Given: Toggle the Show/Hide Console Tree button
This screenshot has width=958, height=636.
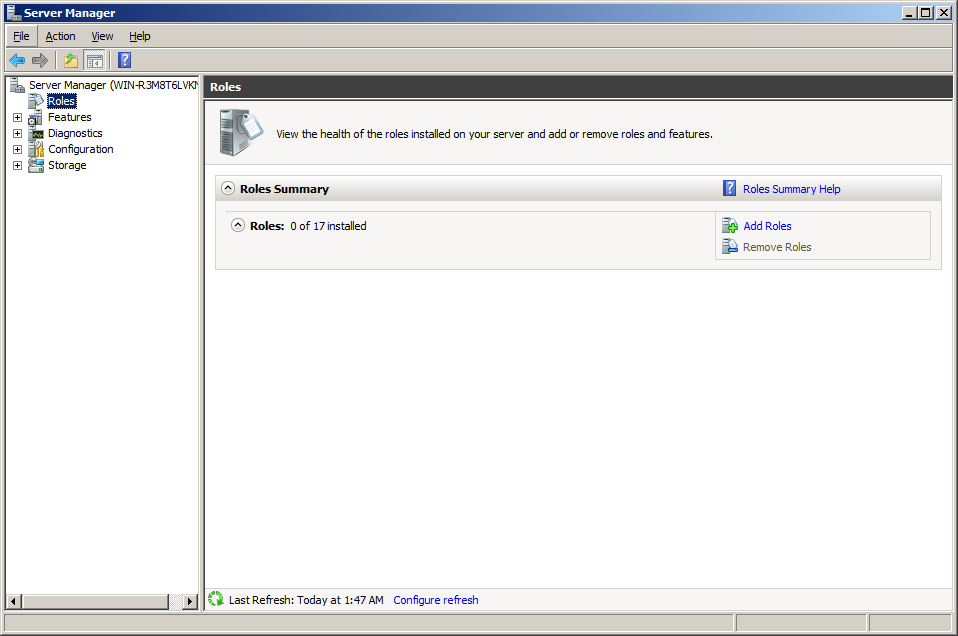Looking at the screenshot, I should pyautogui.click(x=95, y=60).
